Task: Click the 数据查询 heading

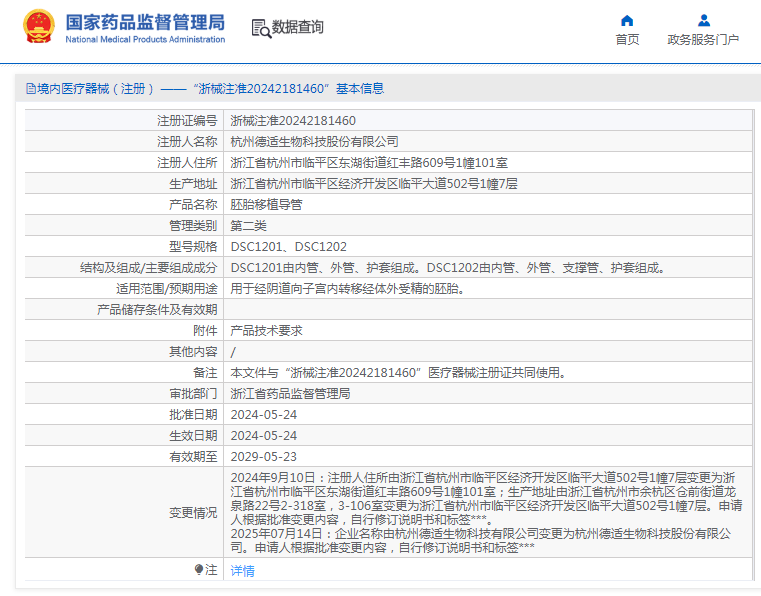Action: [x=298, y=27]
